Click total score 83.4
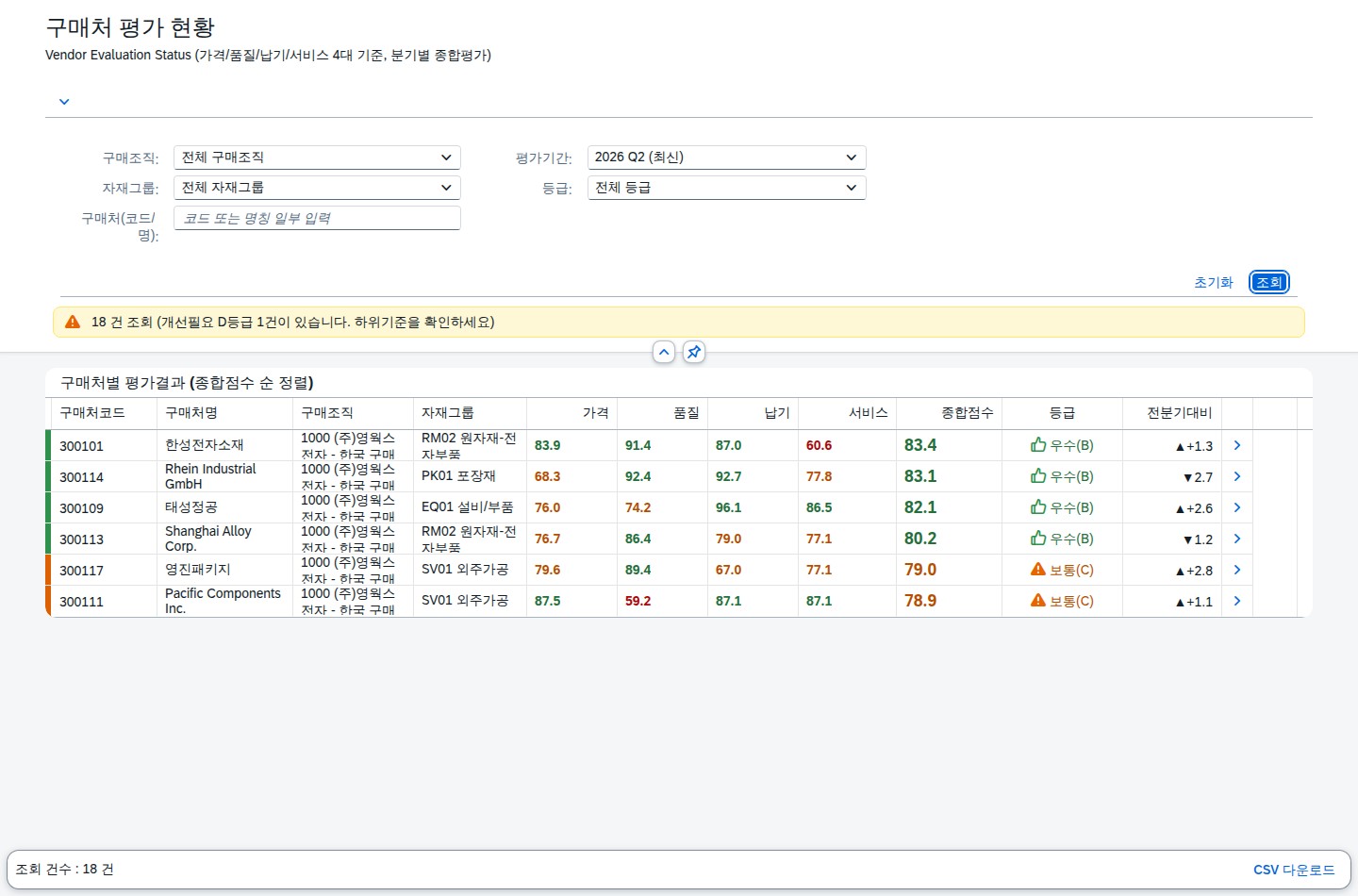Image resolution: width=1358 pixels, height=896 pixels. click(920, 445)
